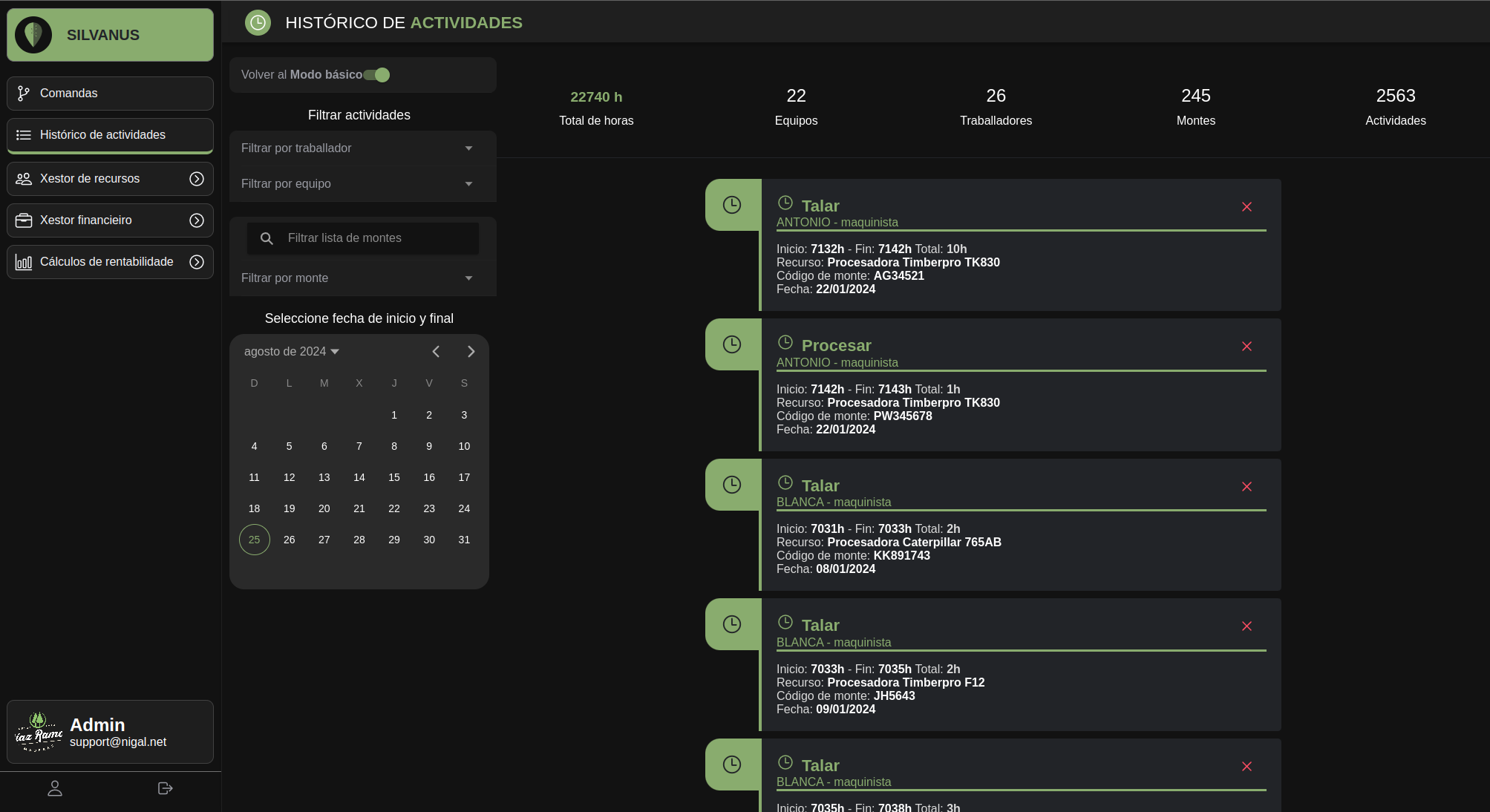Open the Comandas menu item

[110, 94]
